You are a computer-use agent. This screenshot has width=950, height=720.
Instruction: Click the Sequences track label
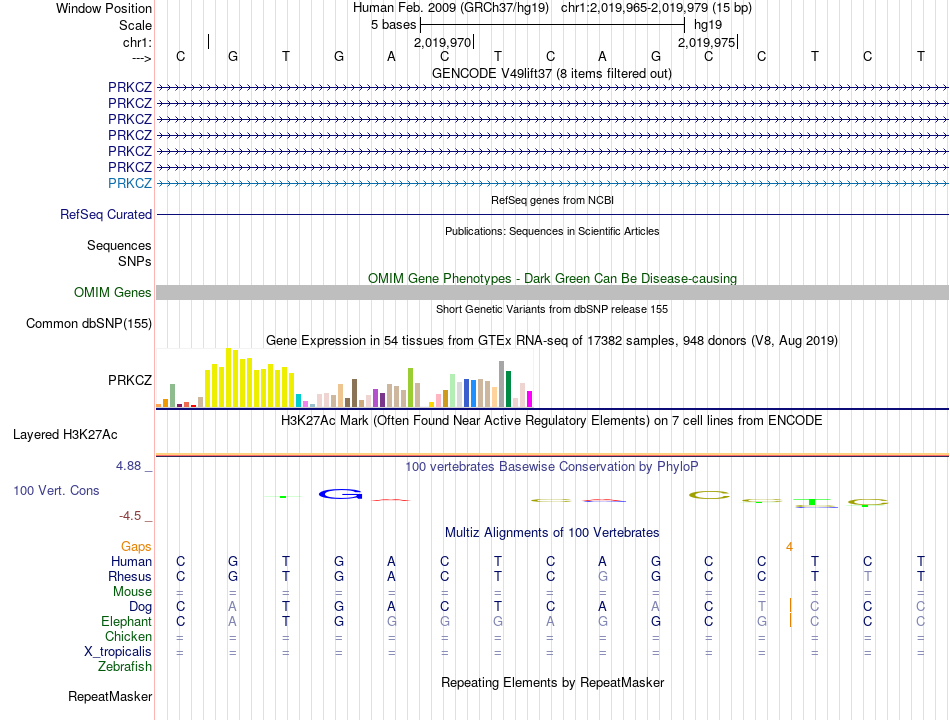pyautogui.click(x=119, y=245)
